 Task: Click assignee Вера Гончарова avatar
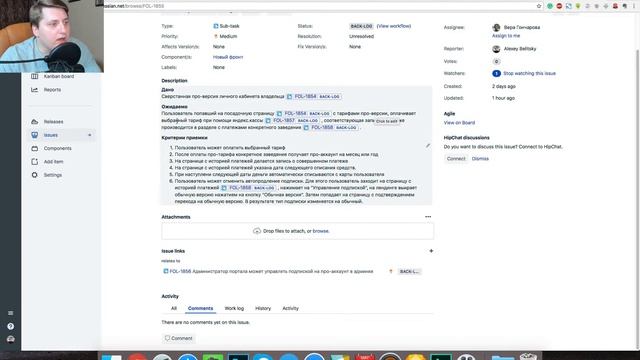click(496, 27)
